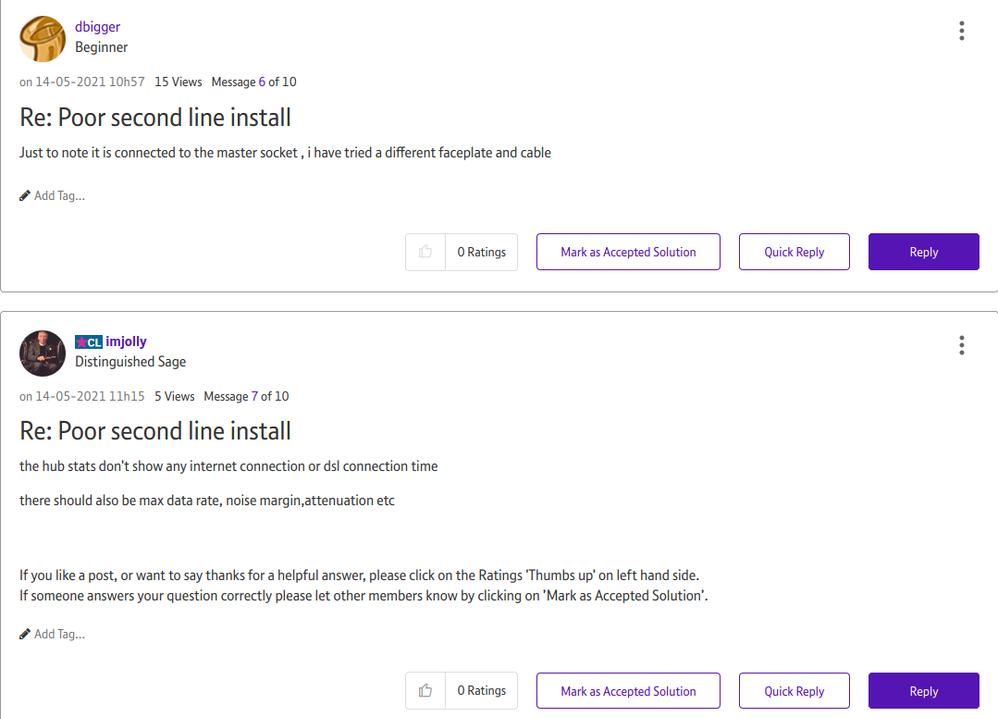This screenshot has height=719, width=998.
Task: Click the Message 7 of 10 link
Action: (245, 395)
